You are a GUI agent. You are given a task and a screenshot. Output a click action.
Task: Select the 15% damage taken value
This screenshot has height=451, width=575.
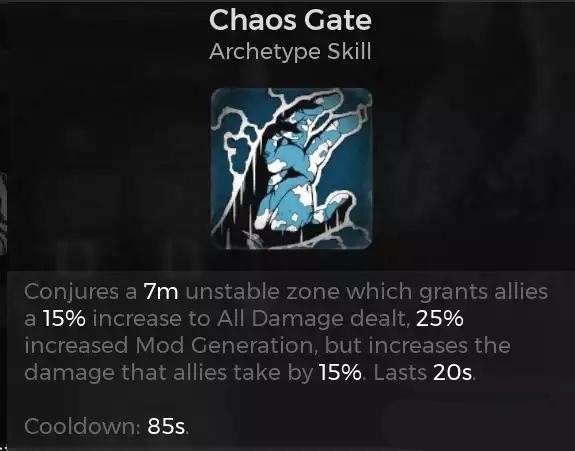340,373
